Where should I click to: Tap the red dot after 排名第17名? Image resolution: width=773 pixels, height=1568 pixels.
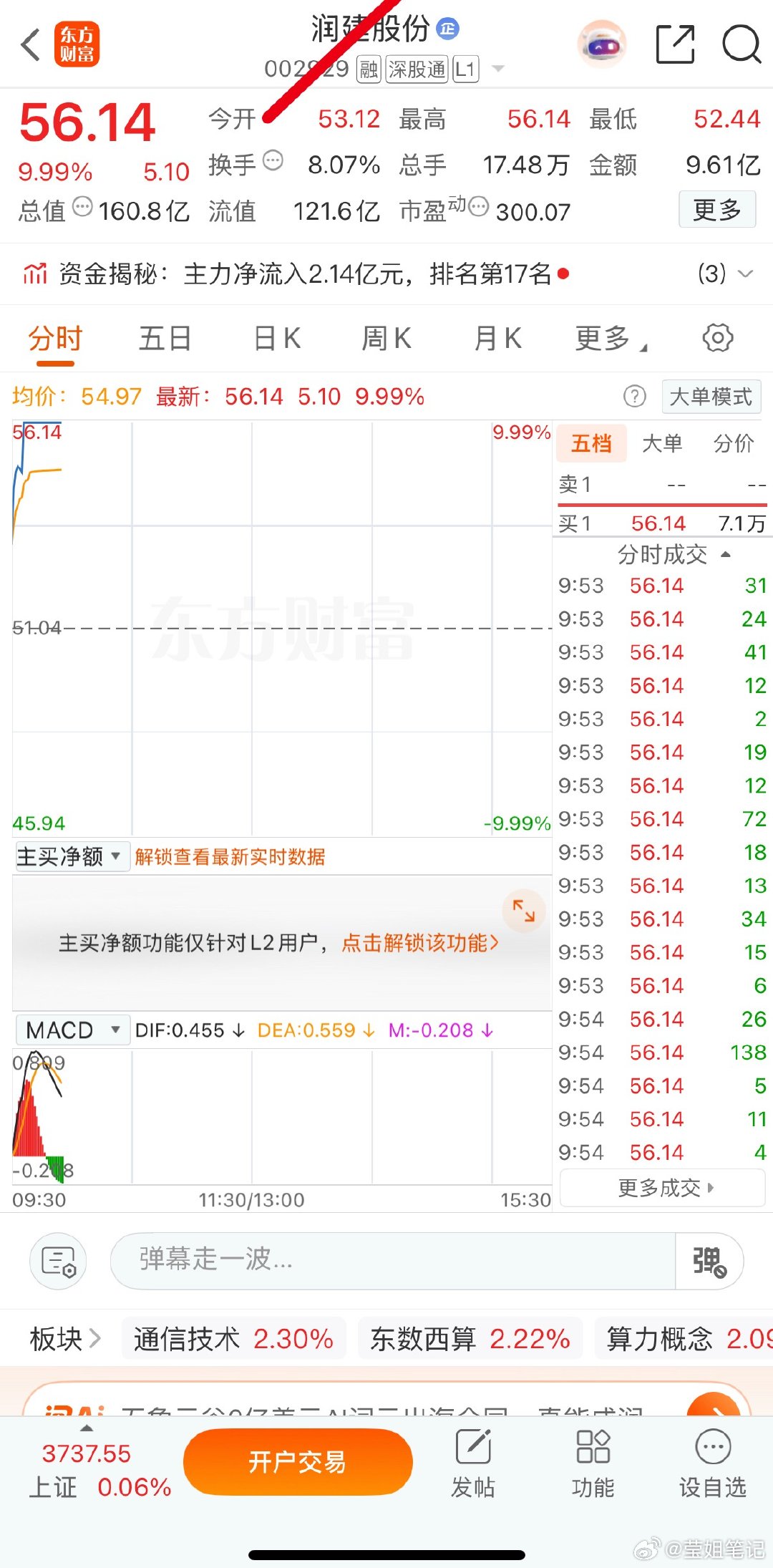coord(563,274)
